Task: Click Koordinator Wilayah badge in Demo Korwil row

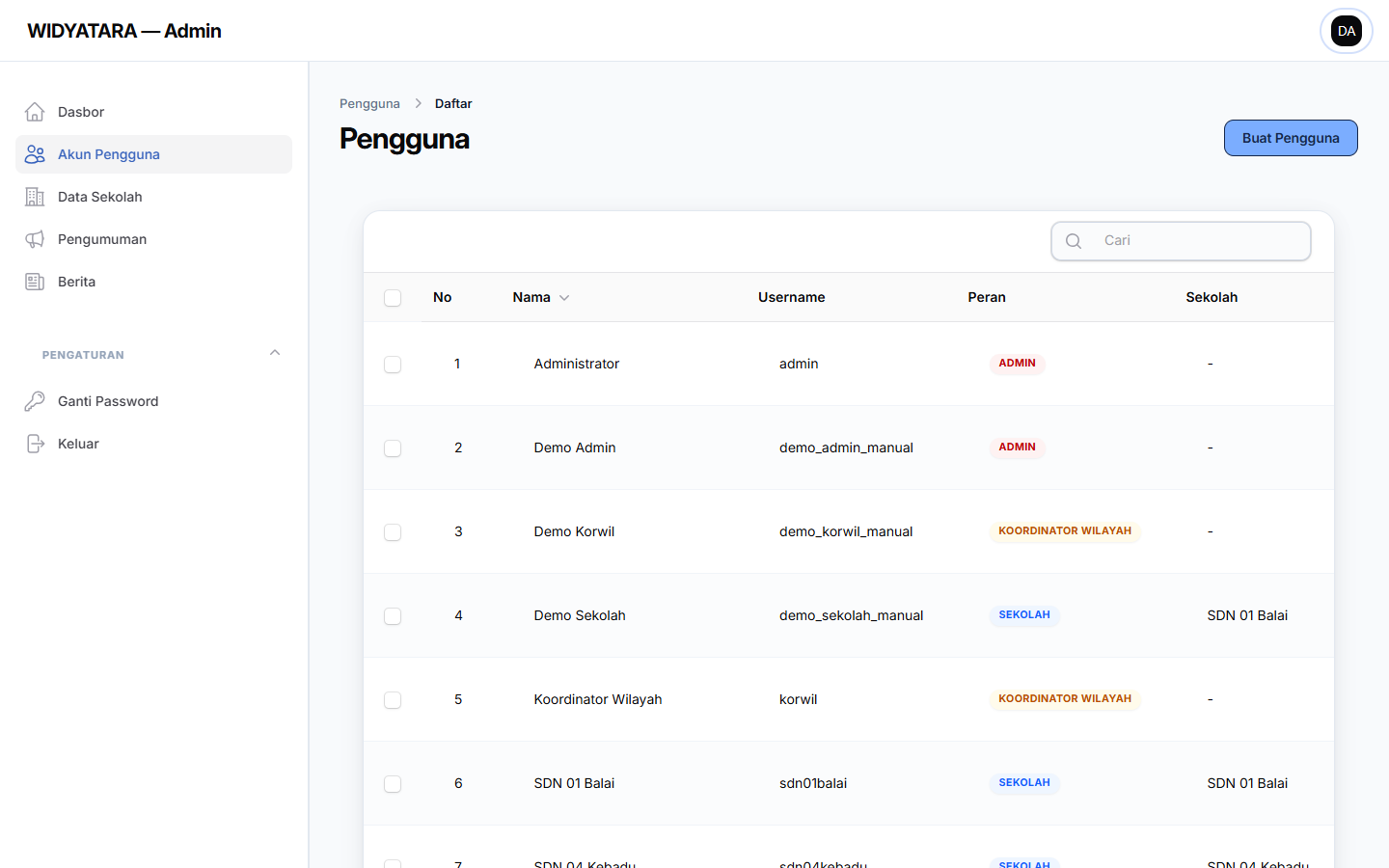Action: pyautogui.click(x=1065, y=531)
